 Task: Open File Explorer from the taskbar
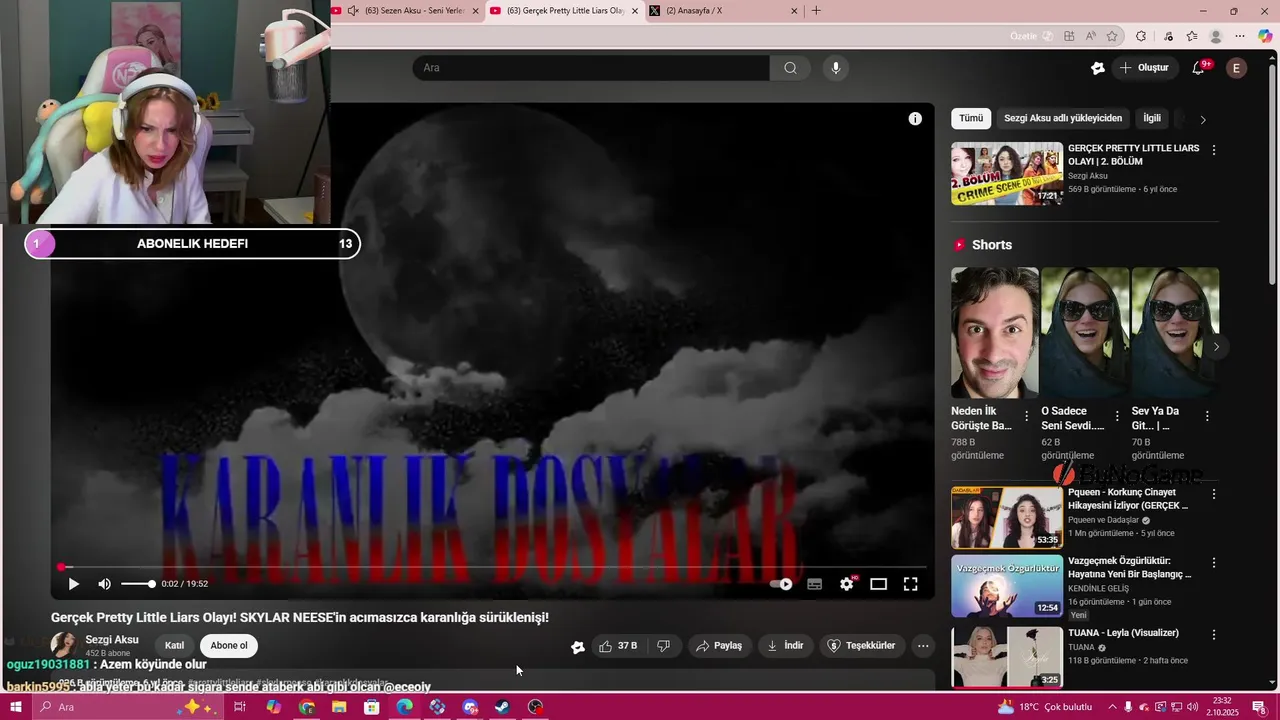click(x=339, y=707)
